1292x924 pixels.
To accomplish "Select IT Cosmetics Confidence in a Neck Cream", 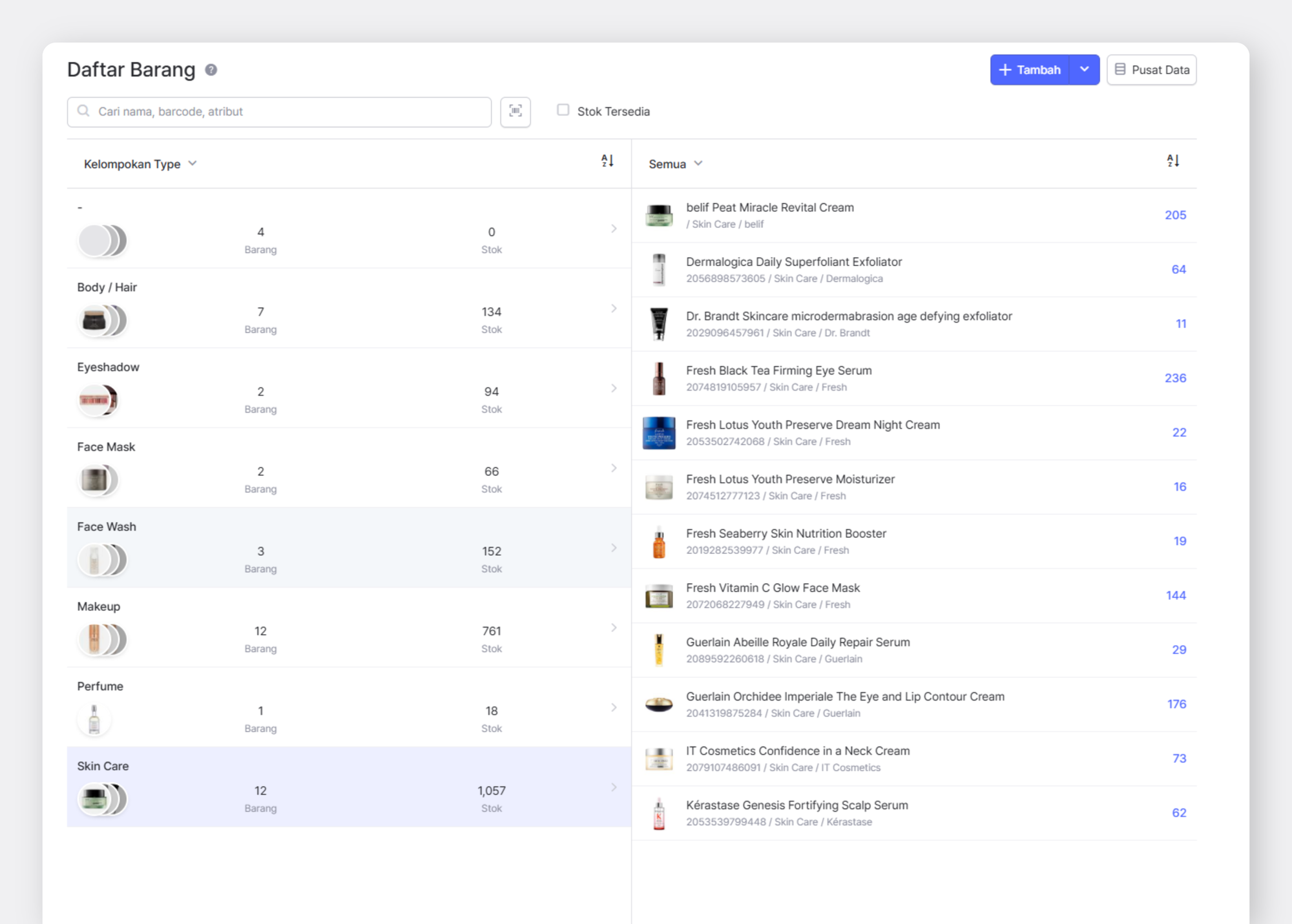I will click(798, 751).
